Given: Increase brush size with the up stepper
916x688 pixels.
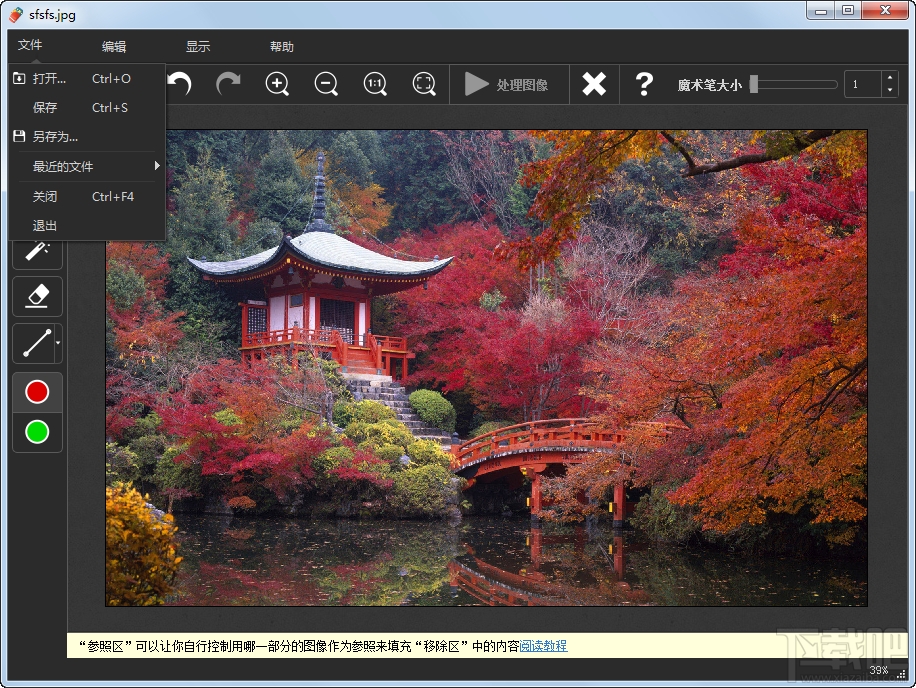Looking at the screenshot, I should coord(889,78).
